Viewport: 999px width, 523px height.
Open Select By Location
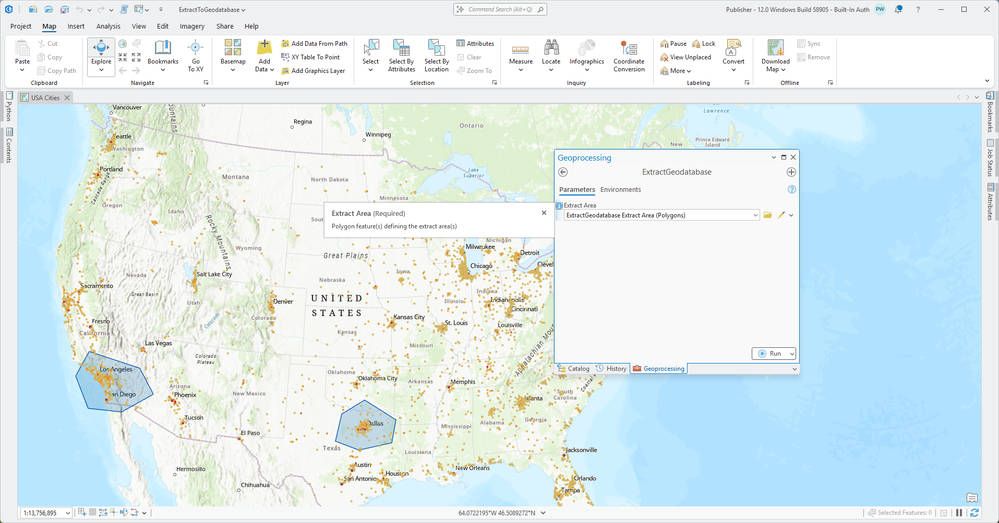(x=436, y=55)
